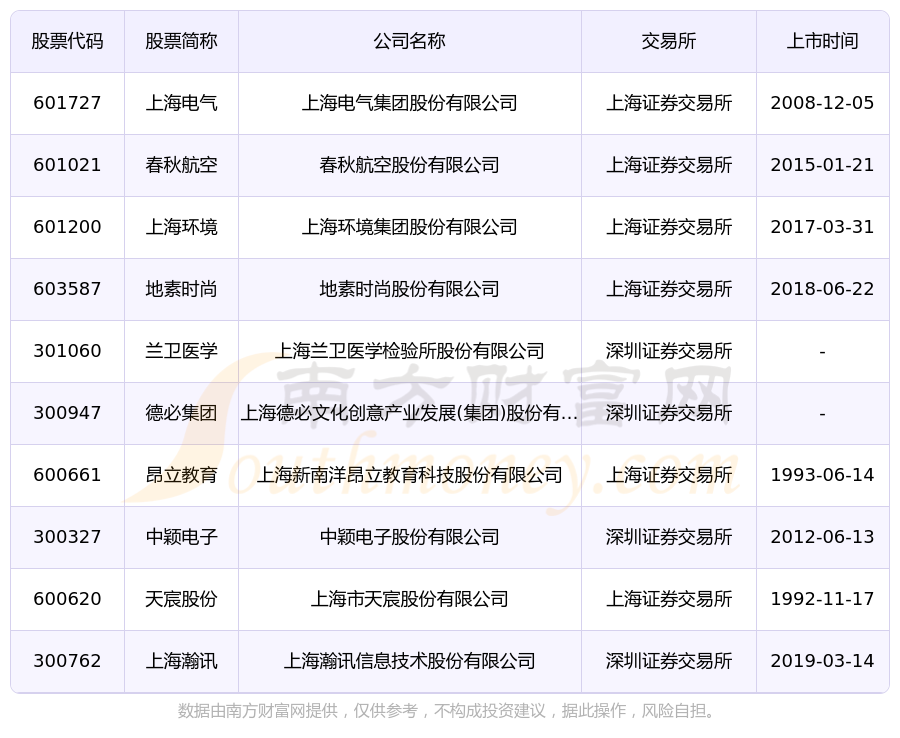The image size is (900, 738).
Task: Select stock code 300327
Action: [x=67, y=537]
